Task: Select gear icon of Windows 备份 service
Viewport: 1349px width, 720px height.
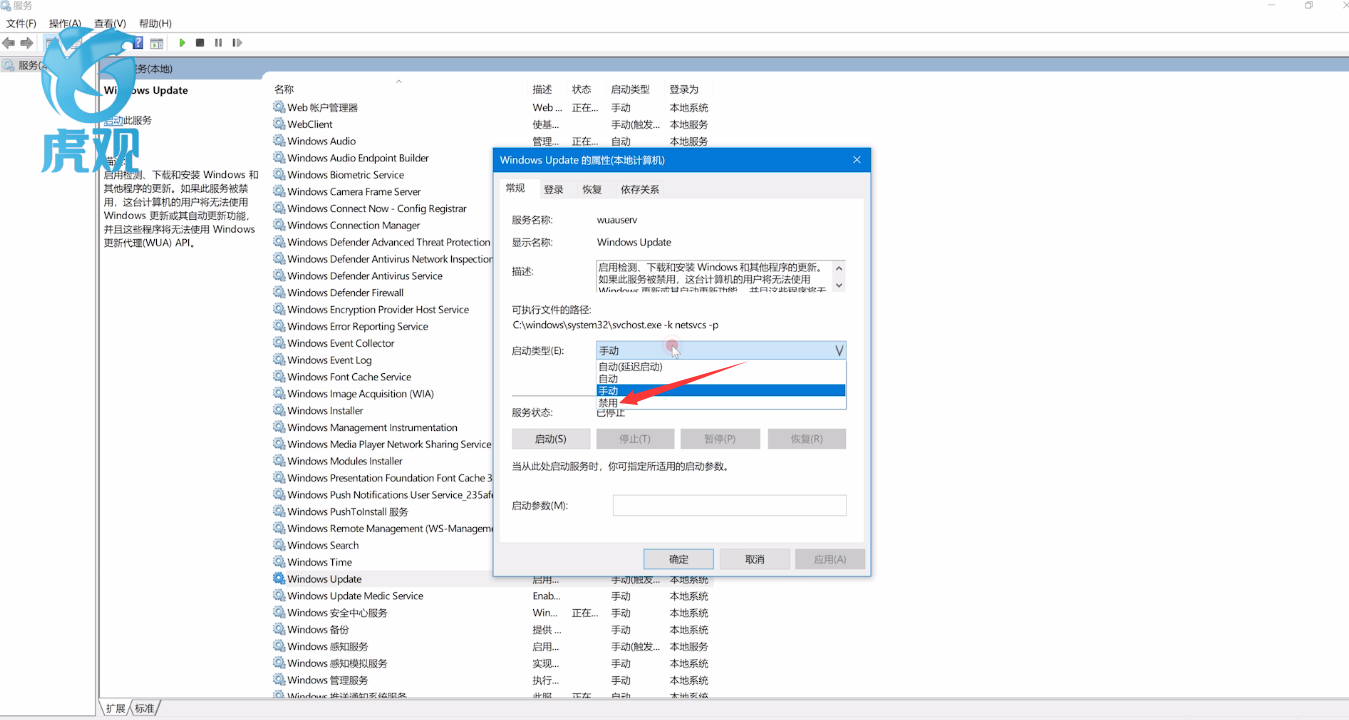Action: click(x=279, y=630)
